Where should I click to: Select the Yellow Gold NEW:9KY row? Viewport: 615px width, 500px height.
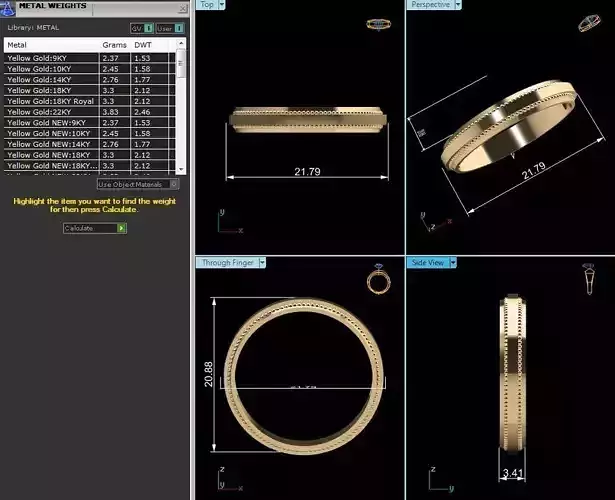click(x=89, y=123)
